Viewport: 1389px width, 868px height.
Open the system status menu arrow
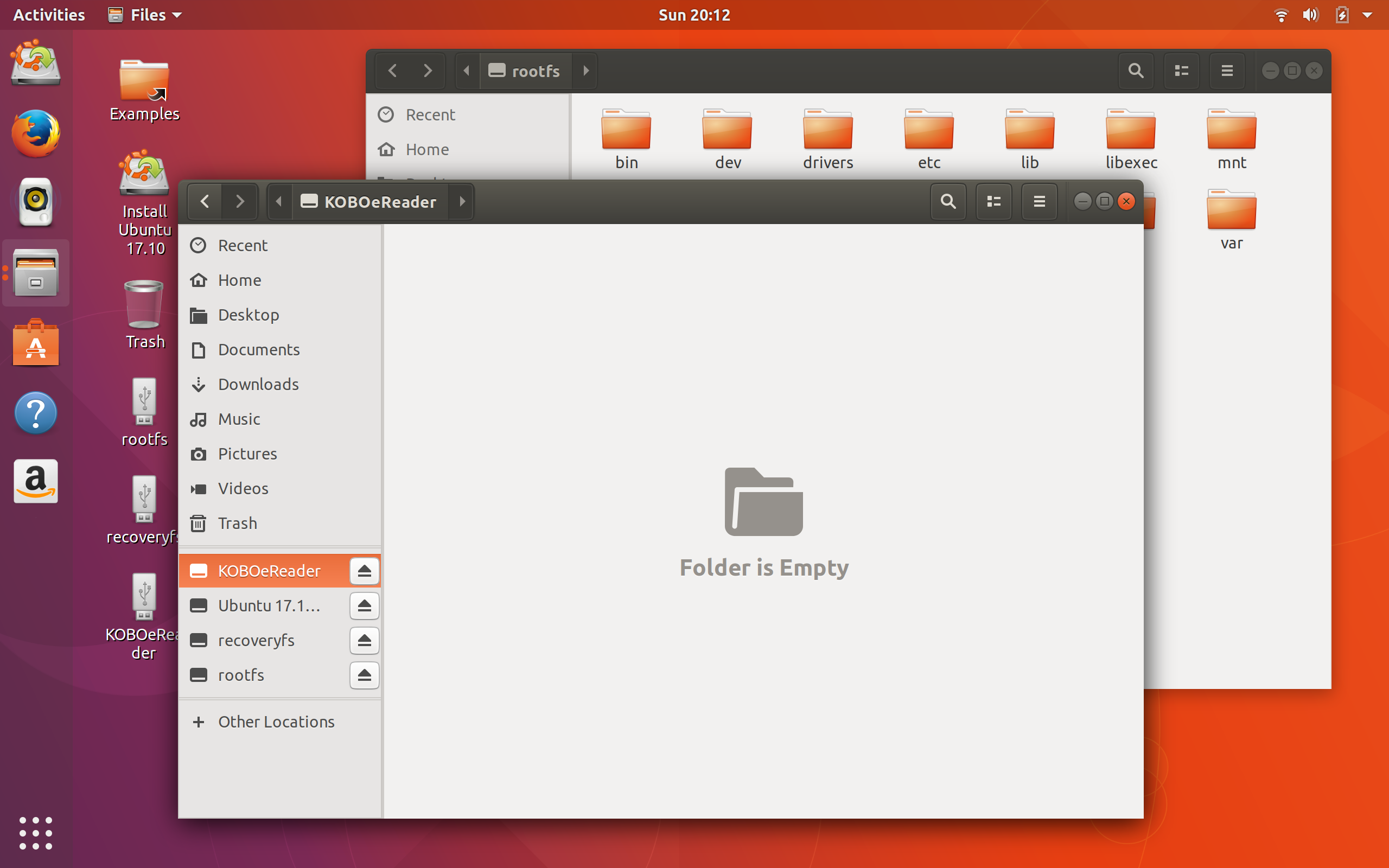coord(1367,15)
